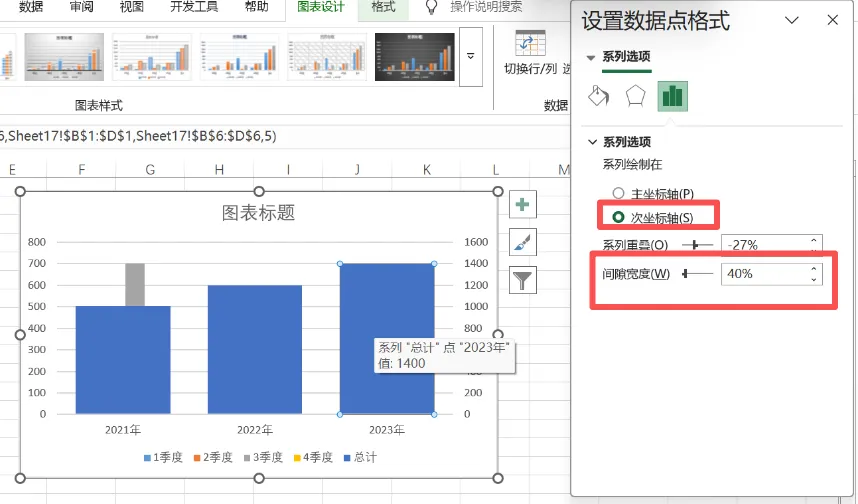Click the primary axis value 800

[x=37, y=242]
